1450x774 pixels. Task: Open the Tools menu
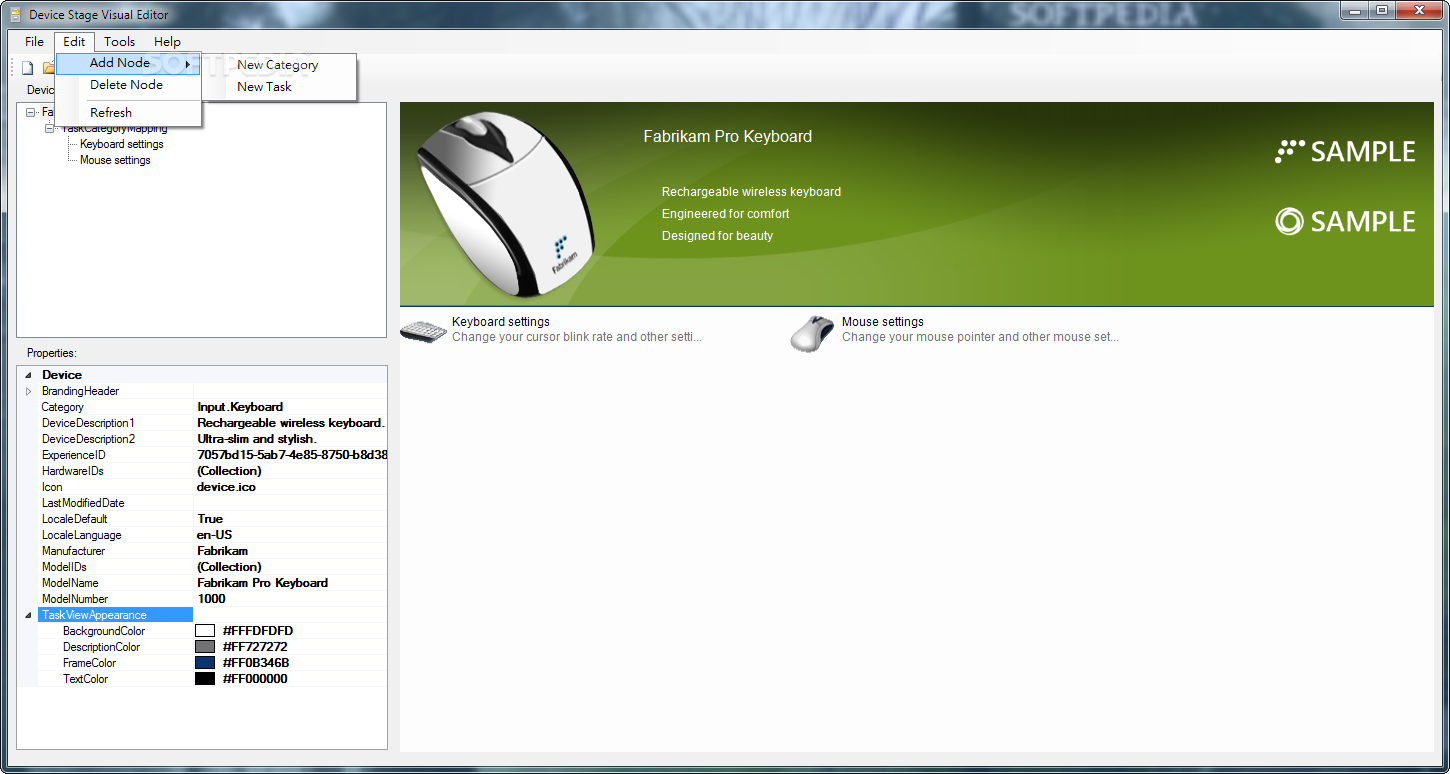pos(120,41)
